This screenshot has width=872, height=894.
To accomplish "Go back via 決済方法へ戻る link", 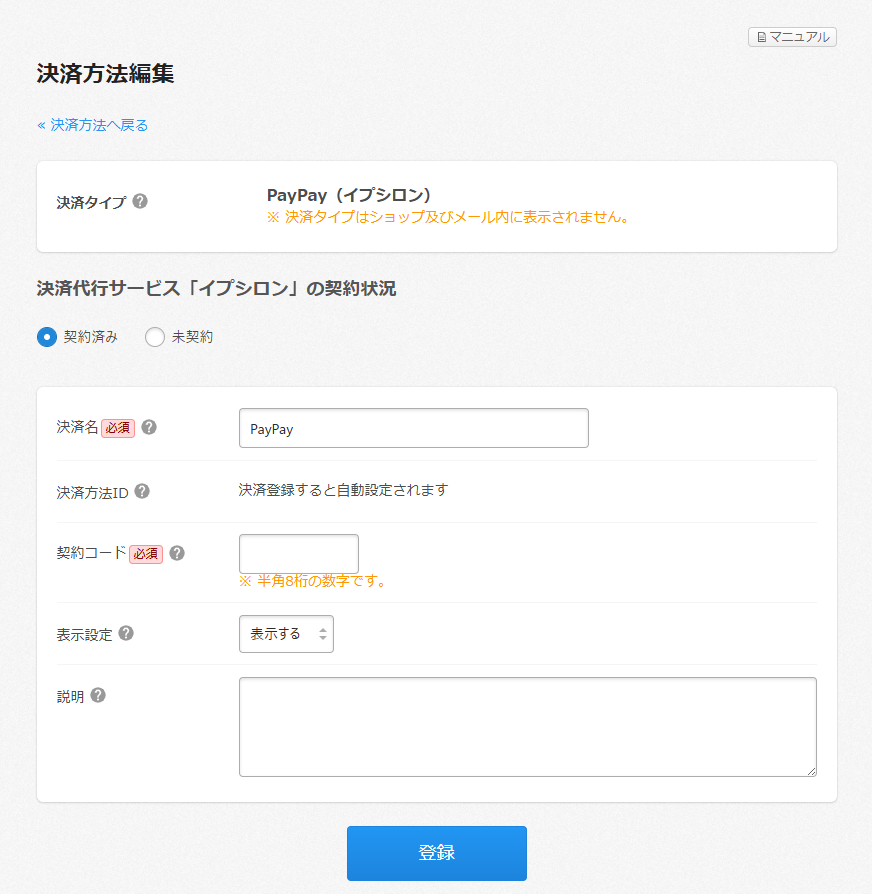I will [x=93, y=125].
